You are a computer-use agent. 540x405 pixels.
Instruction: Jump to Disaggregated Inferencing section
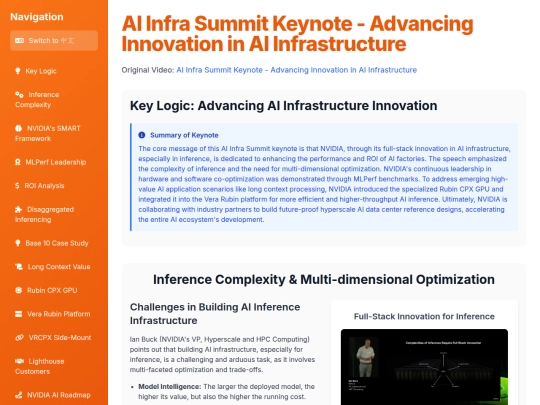point(54,214)
